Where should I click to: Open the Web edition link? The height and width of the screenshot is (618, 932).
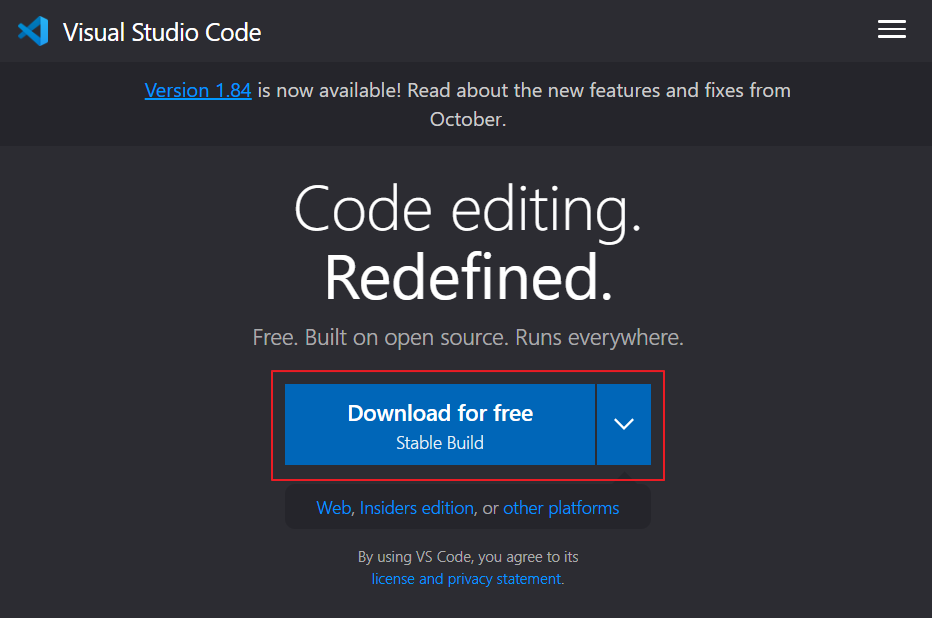point(333,508)
